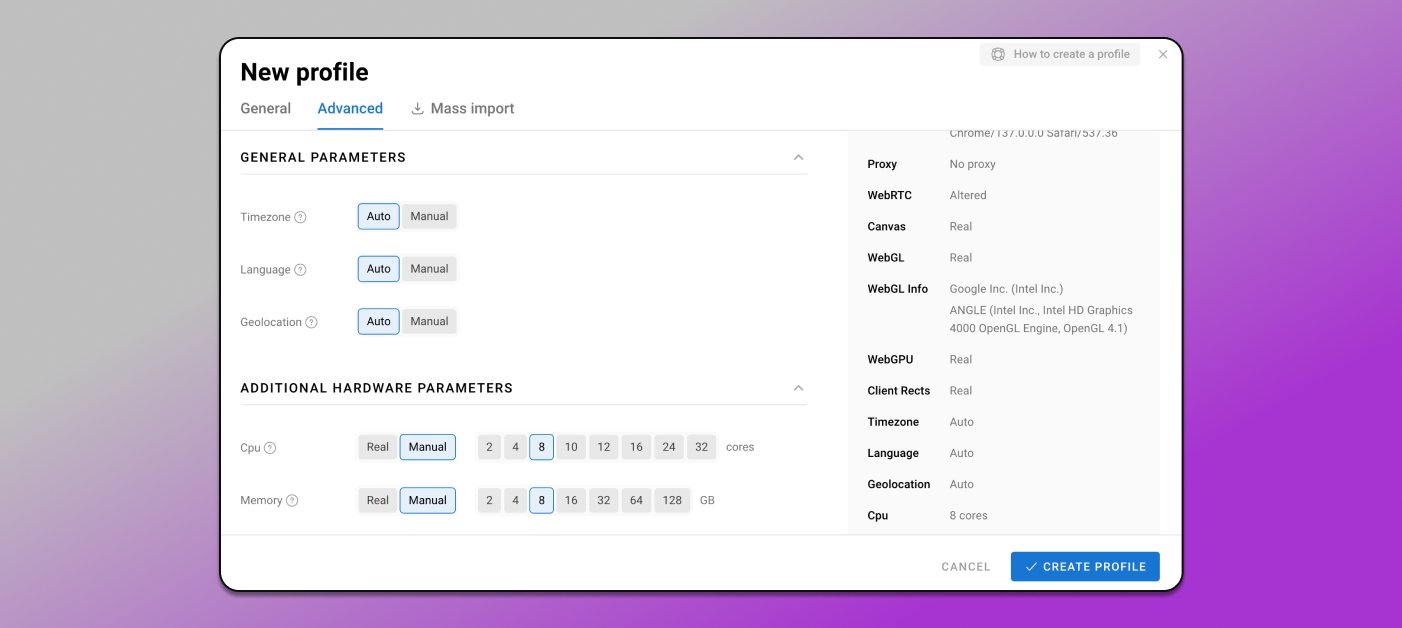Image resolution: width=1402 pixels, height=628 pixels.
Task: Click the Timezone help question-mark icon
Action: (x=300, y=217)
